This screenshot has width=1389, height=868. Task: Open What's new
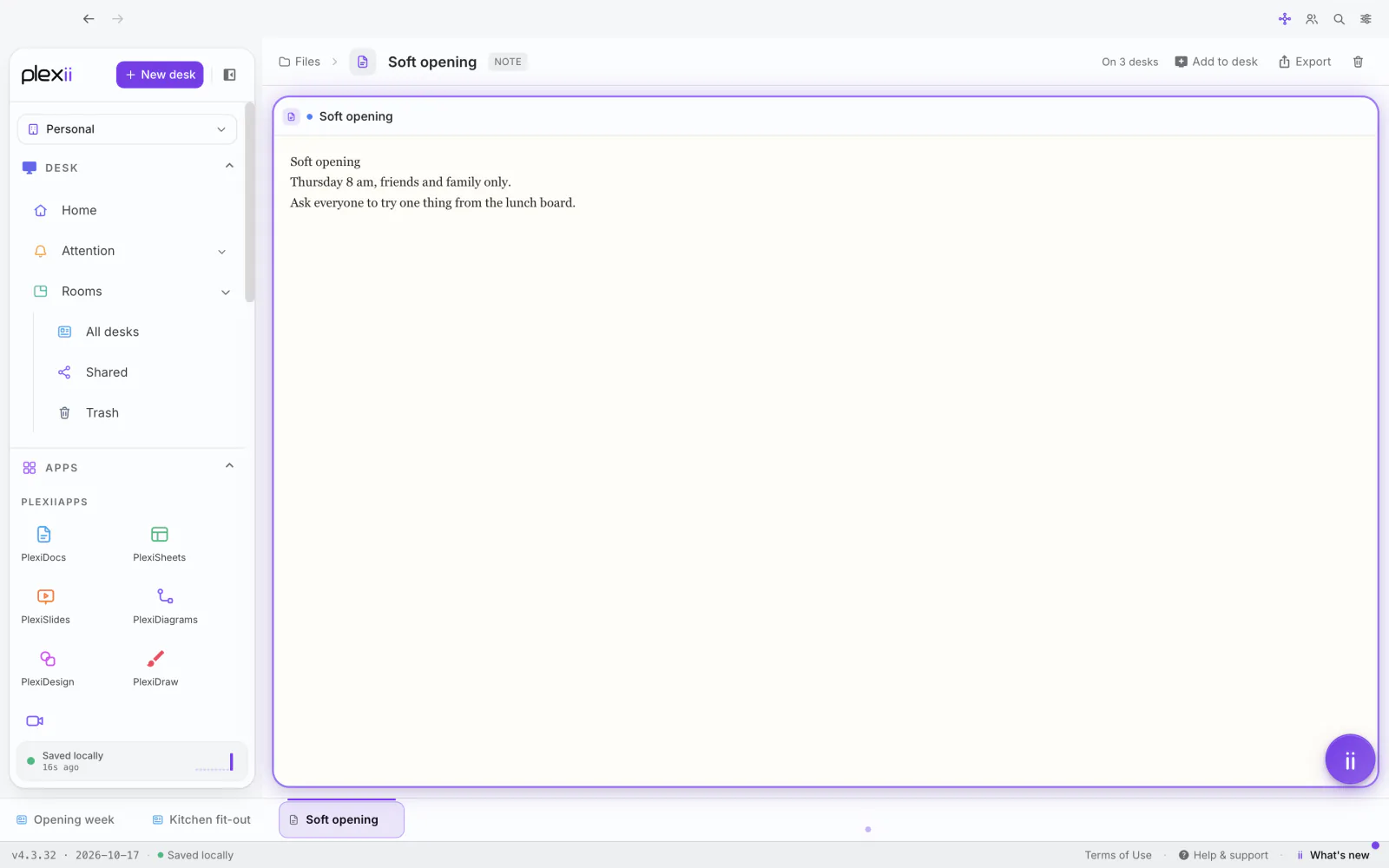tap(1333, 855)
